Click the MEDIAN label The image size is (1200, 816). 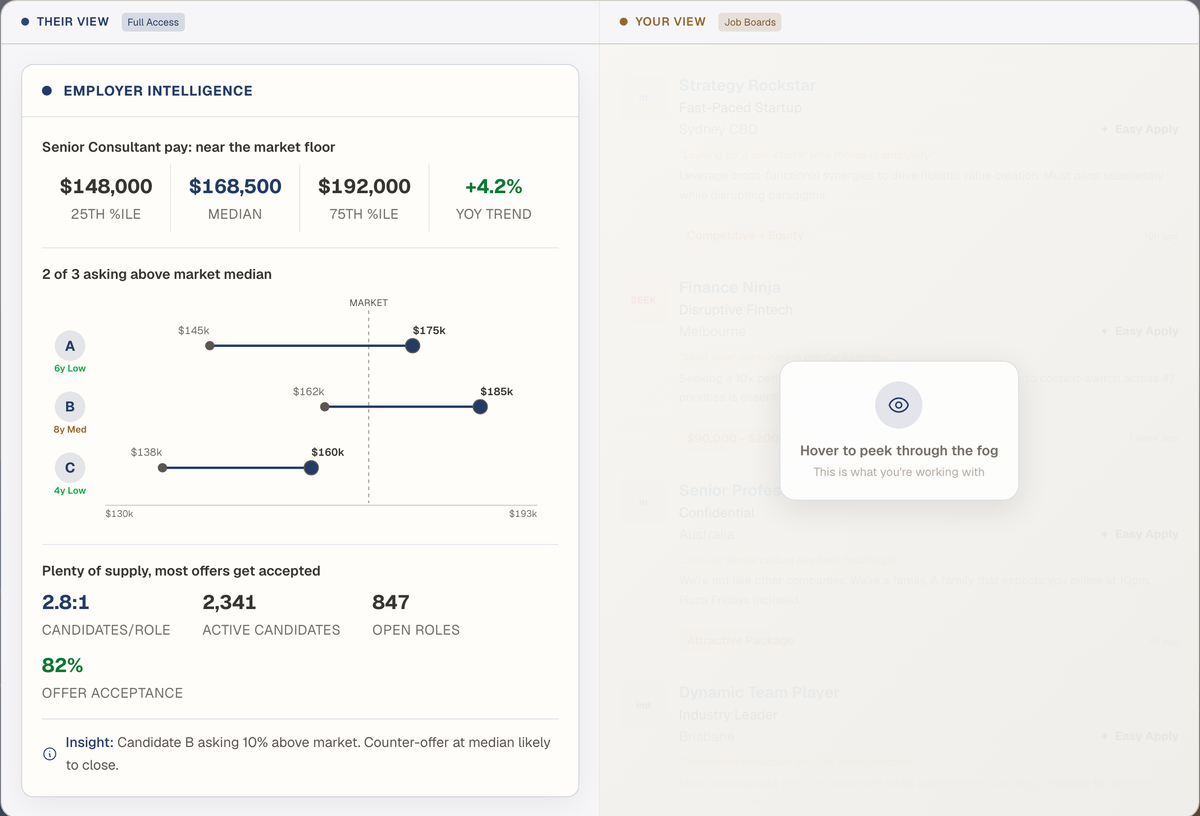click(x=235, y=214)
